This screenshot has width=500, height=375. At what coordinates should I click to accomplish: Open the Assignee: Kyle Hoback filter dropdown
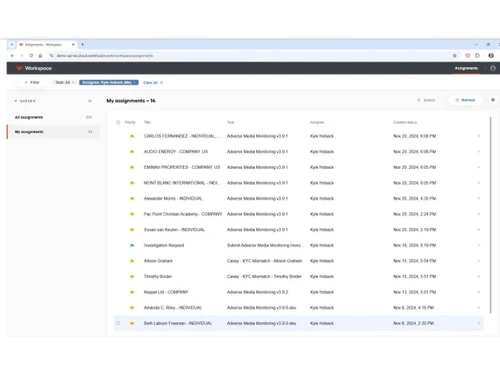[109, 82]
